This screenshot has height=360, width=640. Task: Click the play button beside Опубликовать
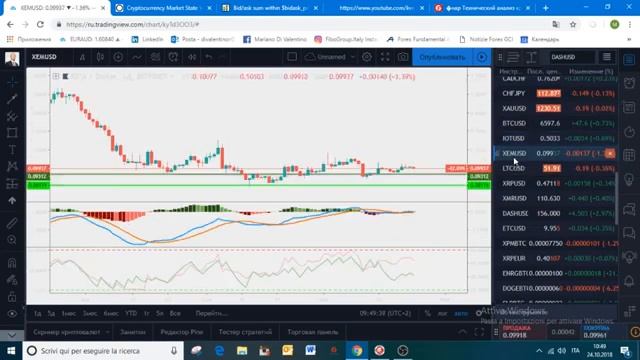click(x=482, y=57)
